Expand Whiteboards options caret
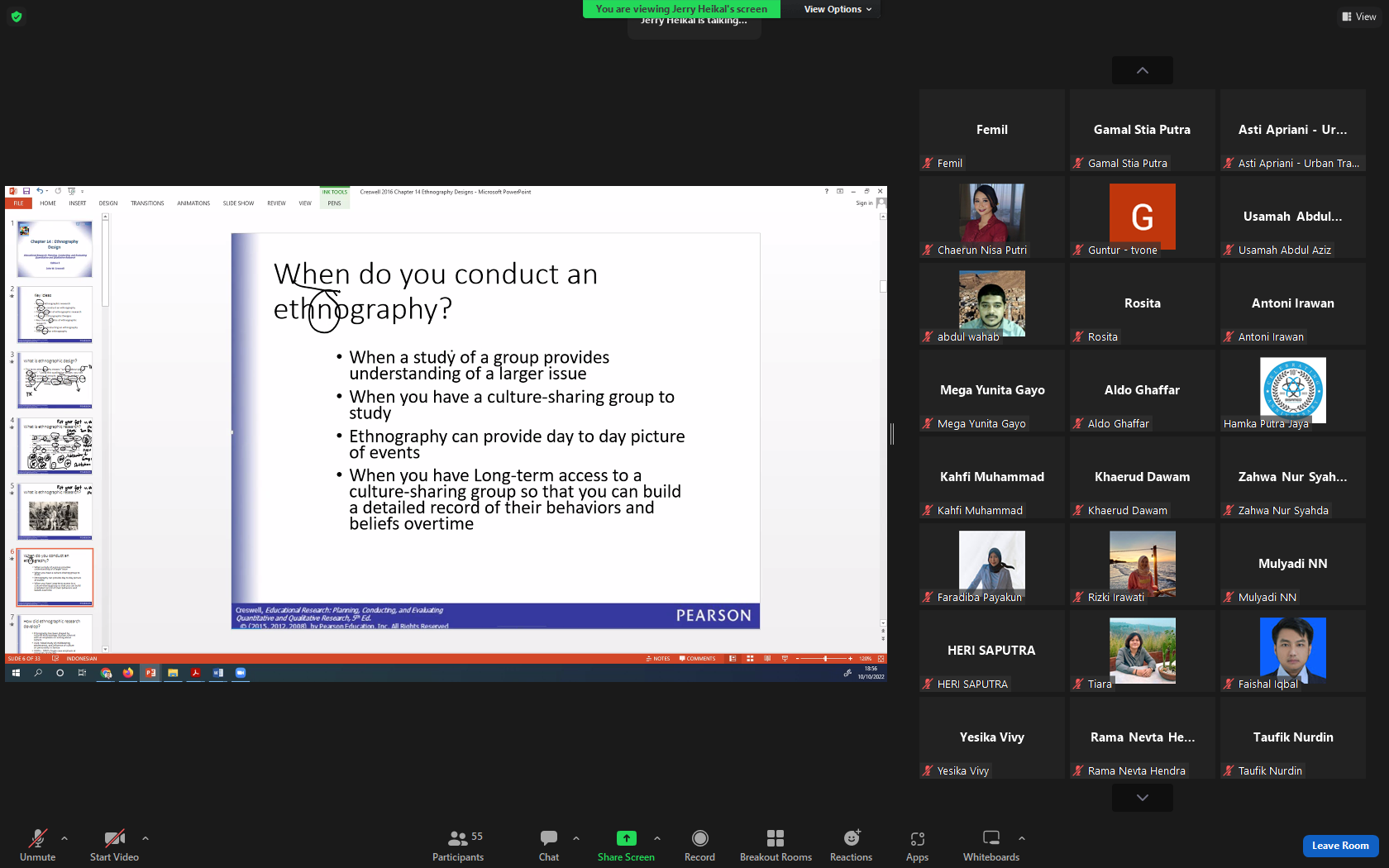Screen dimensions: 1389x868 [x=1022, y=838]
